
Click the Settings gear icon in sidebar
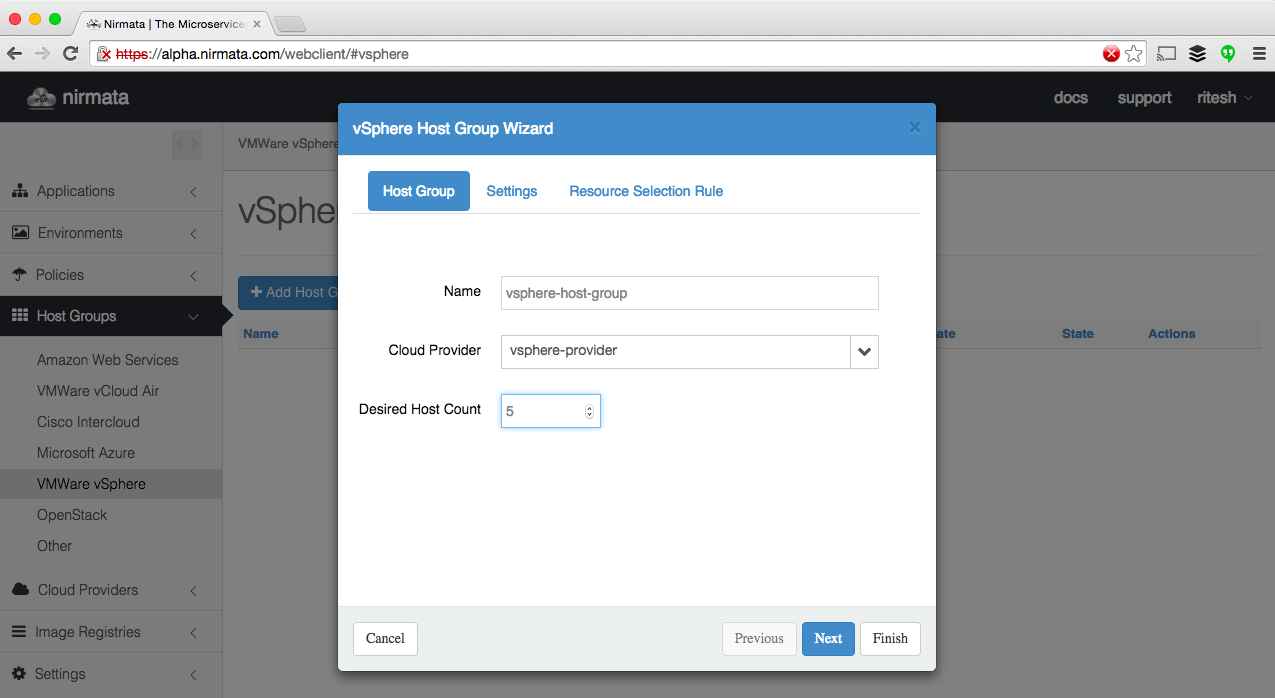tap(18, 674)
